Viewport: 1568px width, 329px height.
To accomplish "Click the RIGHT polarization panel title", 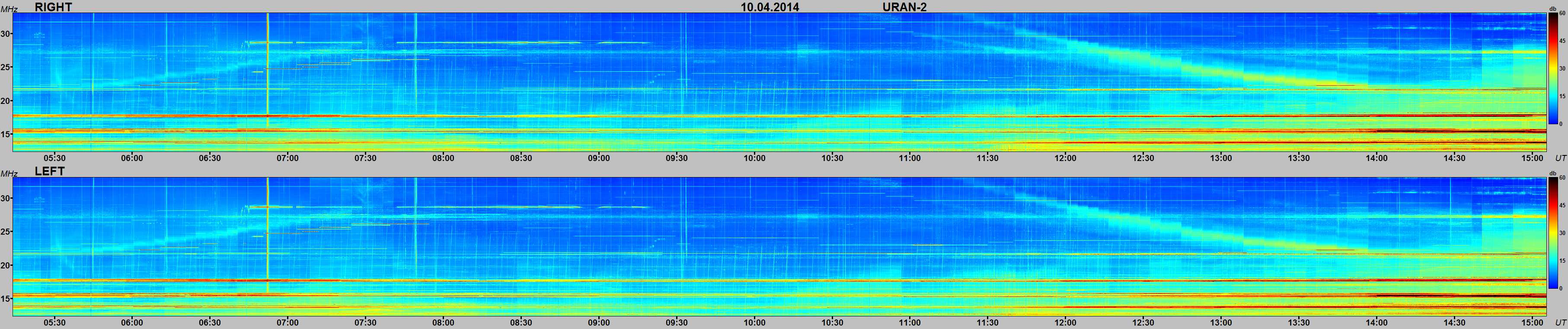I will point(54,6).
